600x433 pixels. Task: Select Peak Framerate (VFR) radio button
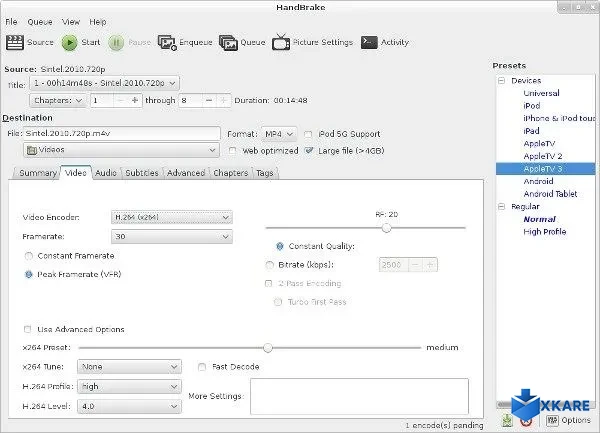(29, 274)
